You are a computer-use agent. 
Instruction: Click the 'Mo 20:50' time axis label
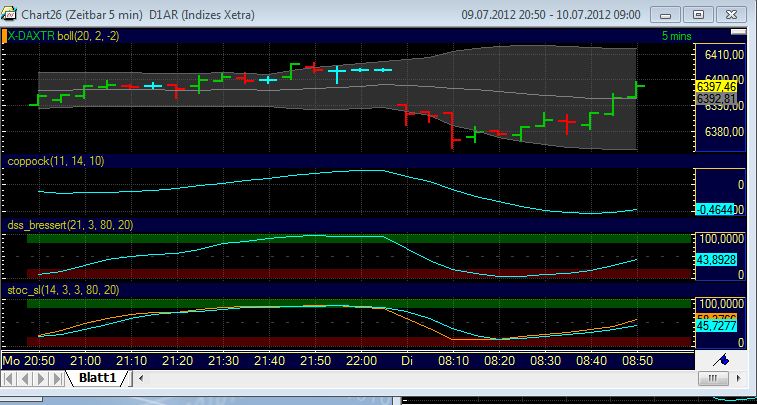pos(29,361)
